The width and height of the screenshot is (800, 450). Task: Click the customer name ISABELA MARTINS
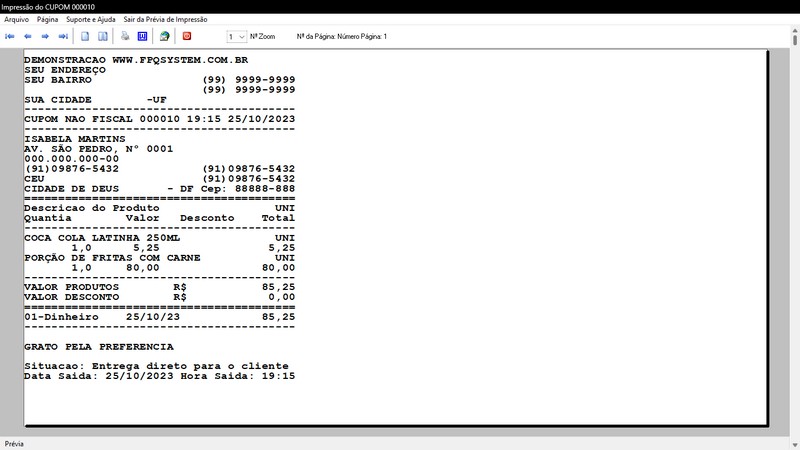[74, 139]
